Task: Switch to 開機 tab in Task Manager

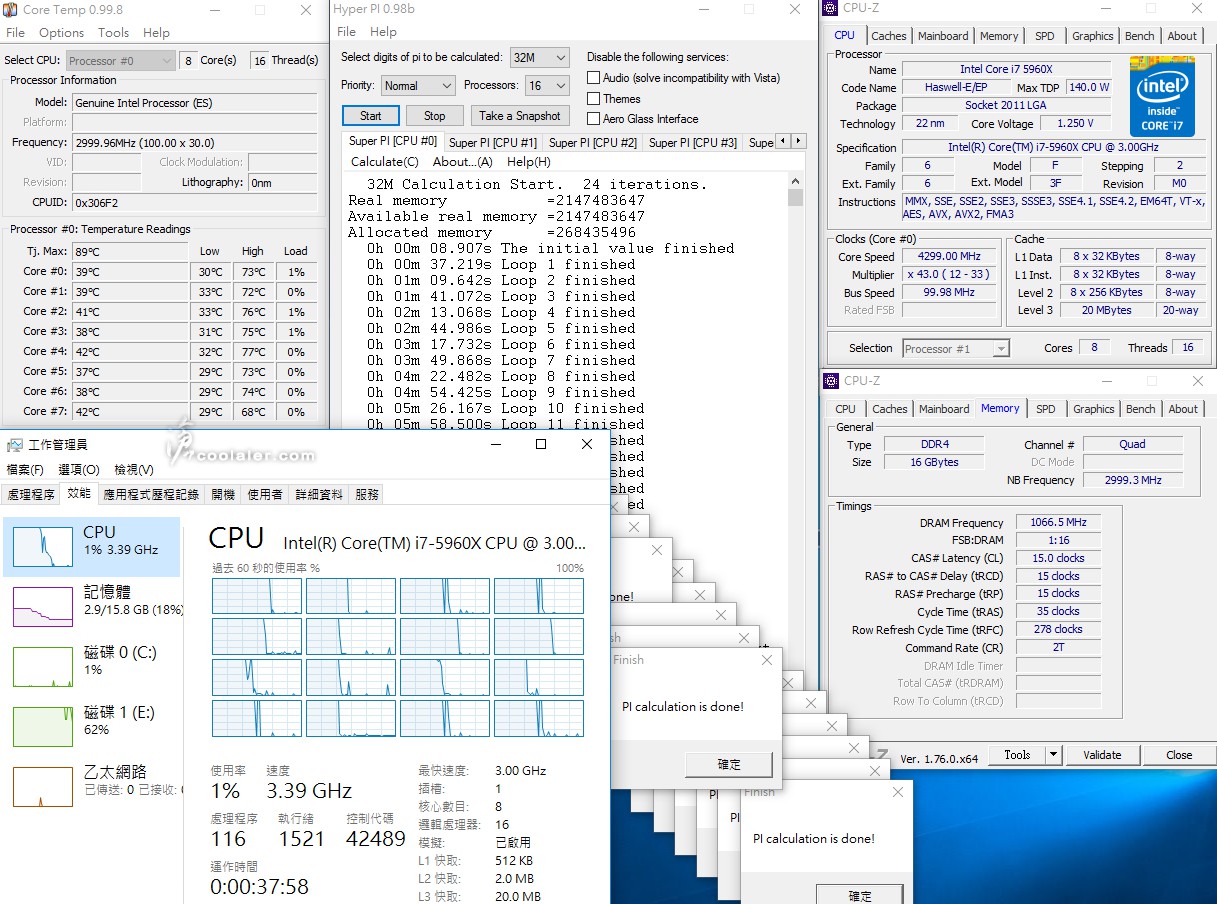Action: (223, 494)
